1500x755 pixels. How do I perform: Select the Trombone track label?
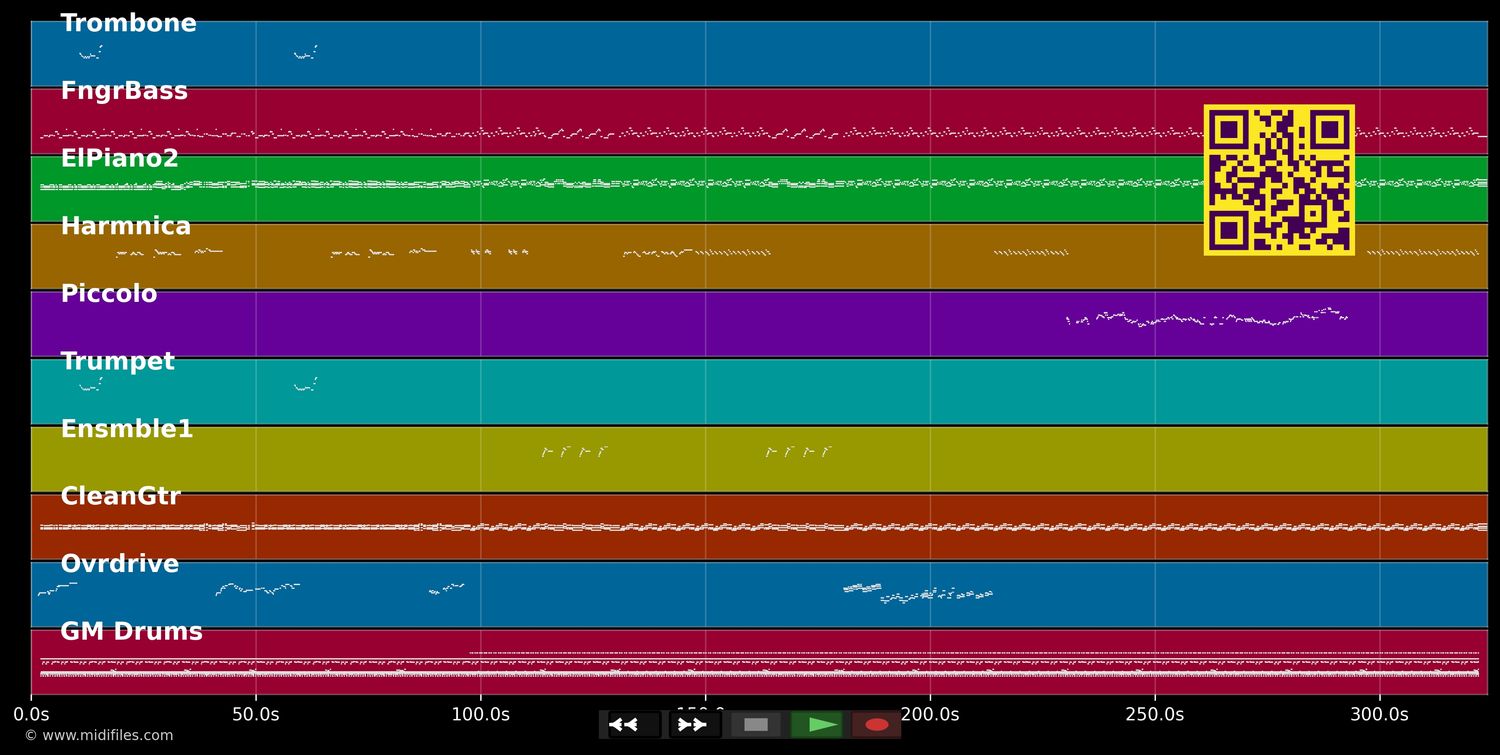128,22
